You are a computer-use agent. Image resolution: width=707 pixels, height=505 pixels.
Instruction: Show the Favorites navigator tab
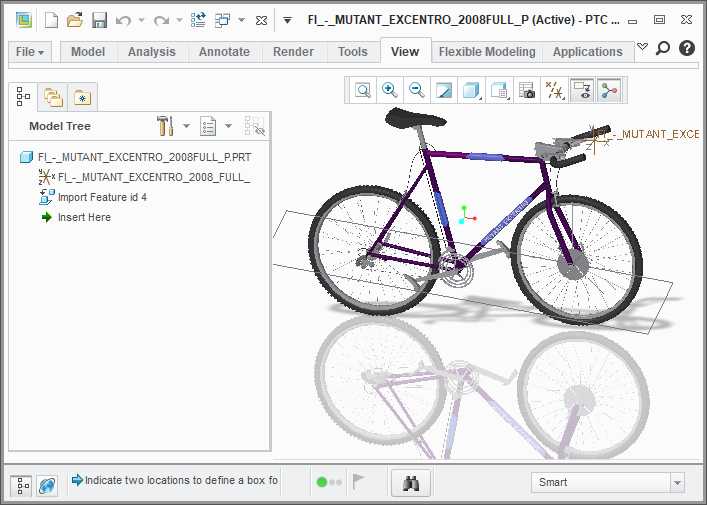tap(83, 97)
